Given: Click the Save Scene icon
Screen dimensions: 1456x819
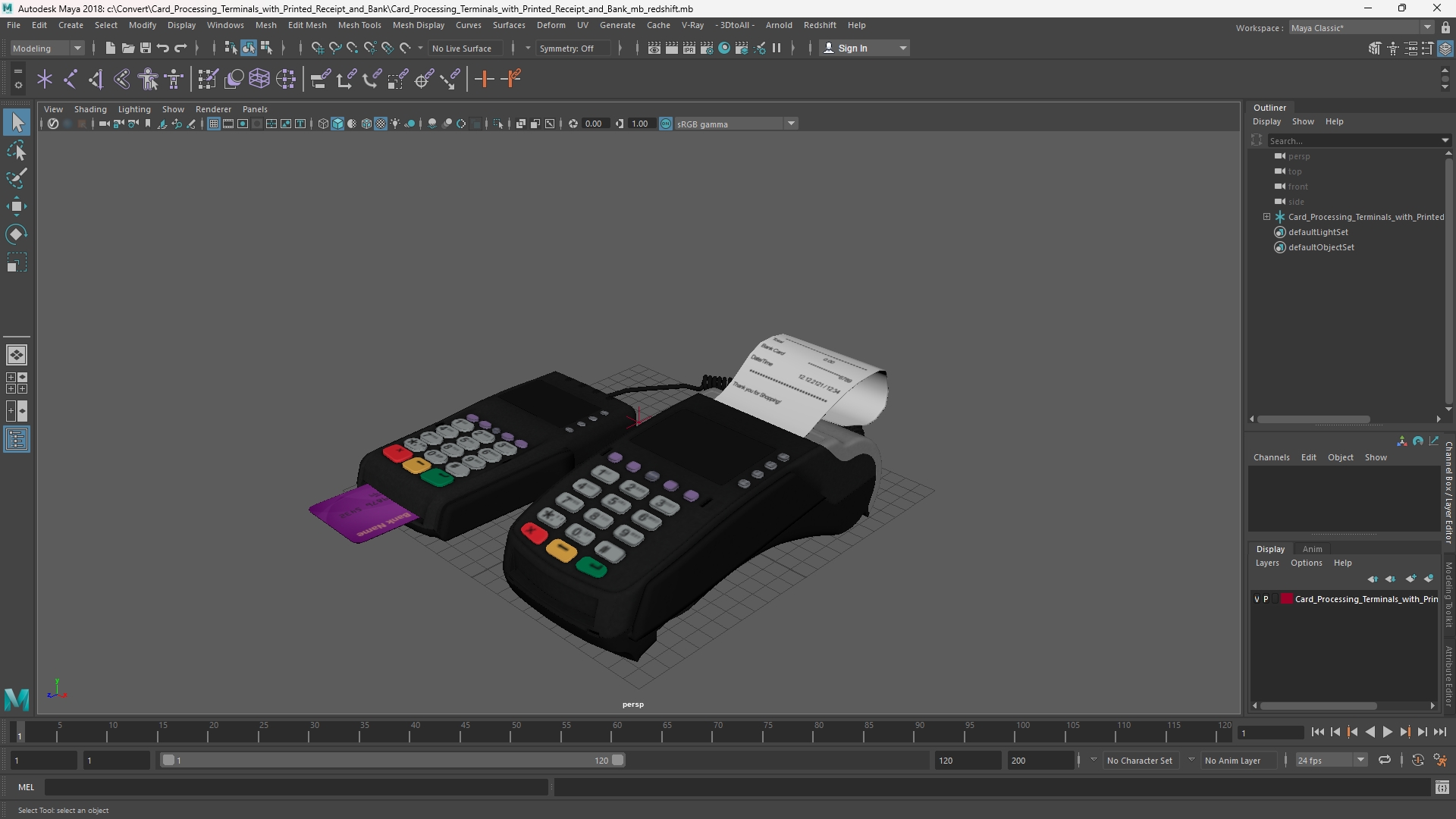Looking at the screenshot, I should coord(145,48).
